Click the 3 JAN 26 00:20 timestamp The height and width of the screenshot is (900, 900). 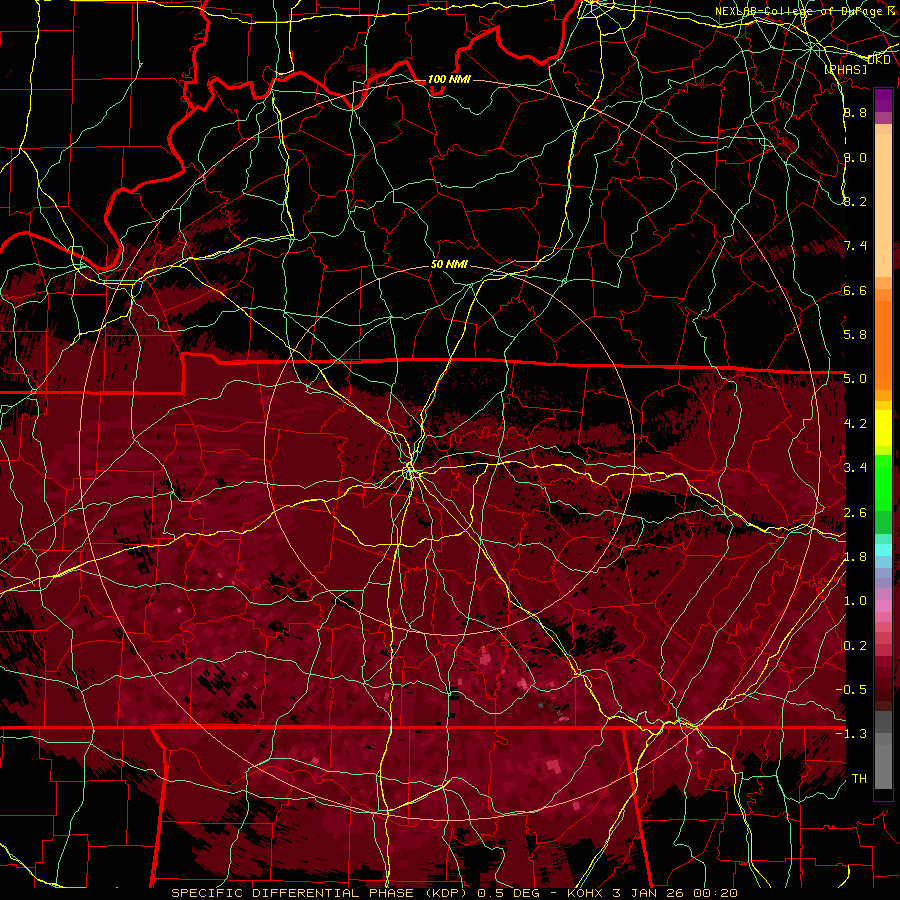tap(674, 893)
